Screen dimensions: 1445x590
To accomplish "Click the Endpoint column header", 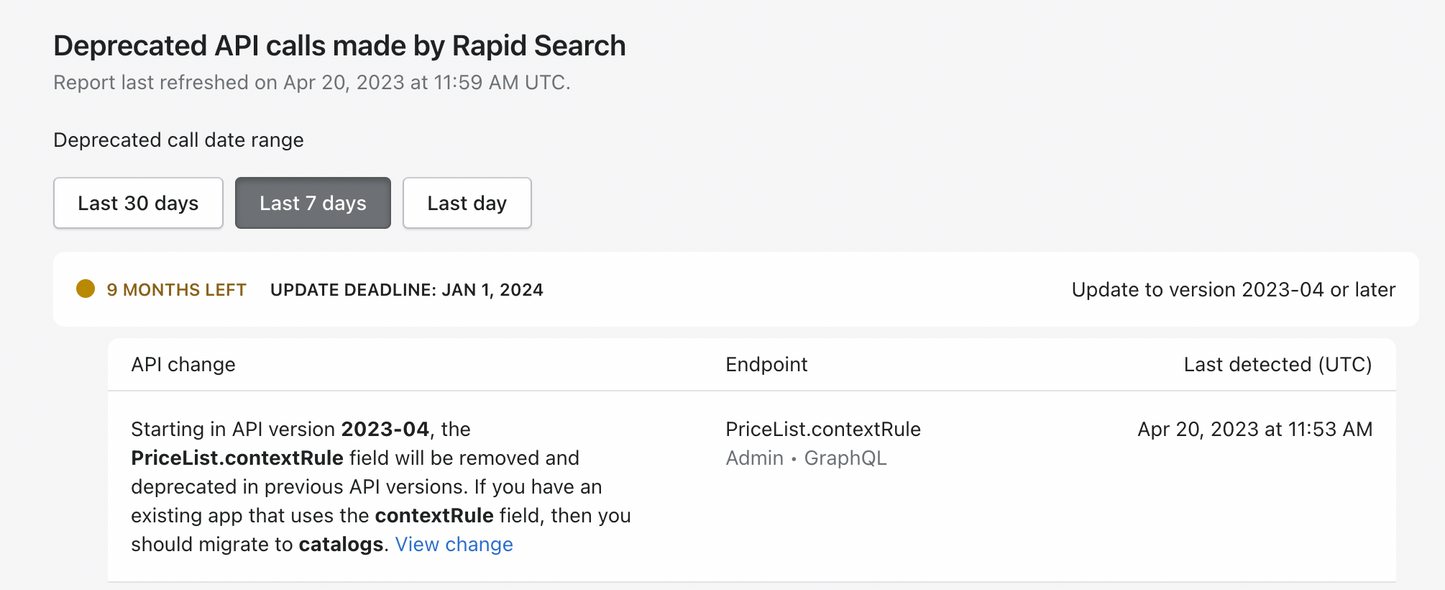I will (x=766, y=364).
